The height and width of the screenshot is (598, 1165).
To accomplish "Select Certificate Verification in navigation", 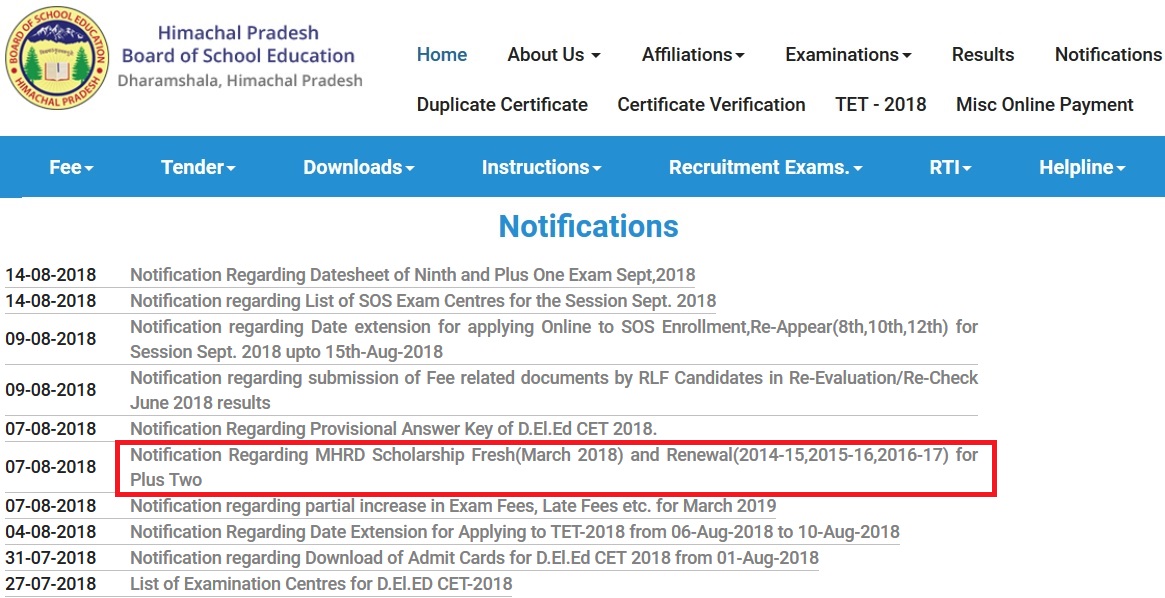I will tap(711, 105).
